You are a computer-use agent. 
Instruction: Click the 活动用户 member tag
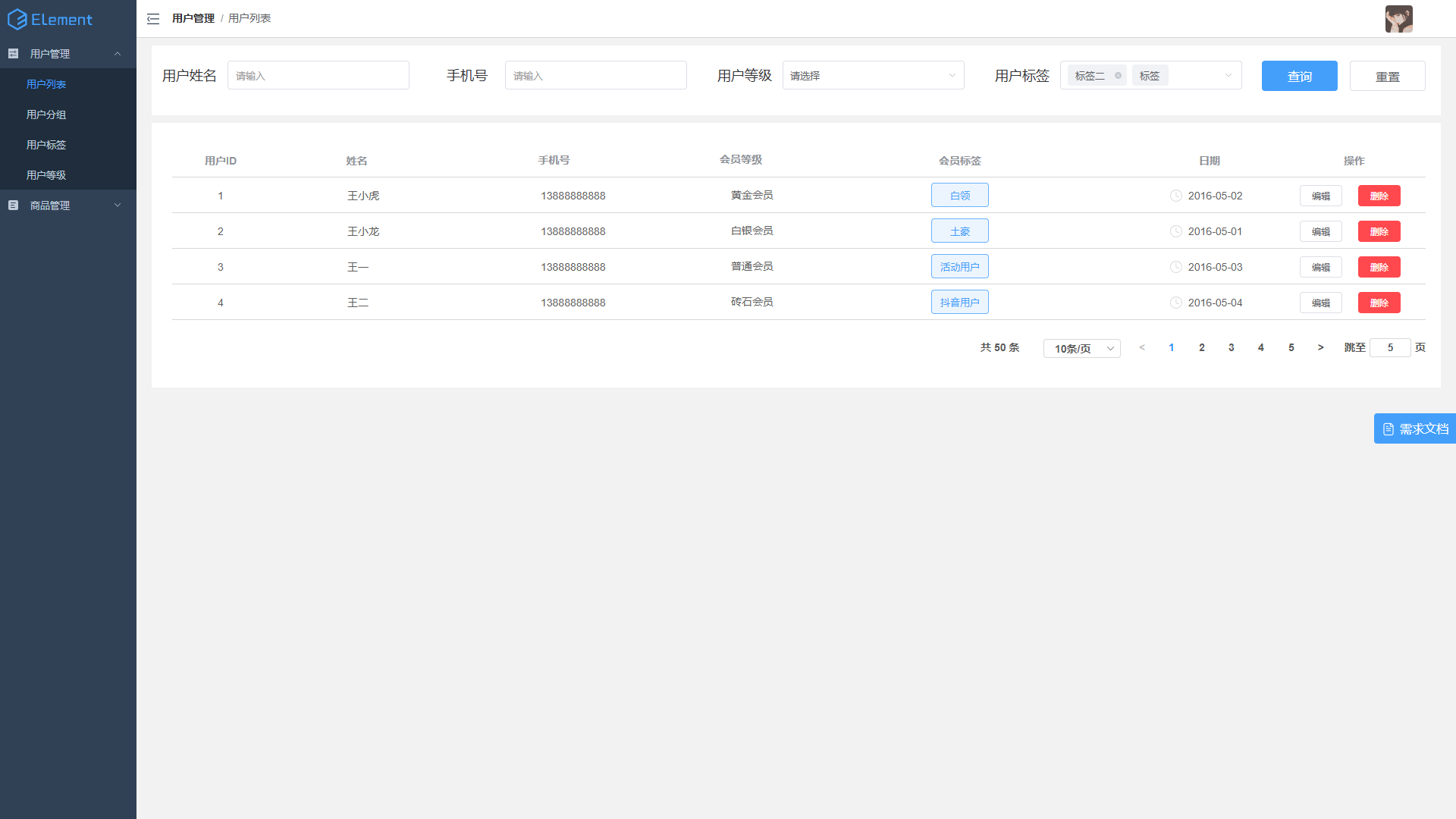[960, 266]
